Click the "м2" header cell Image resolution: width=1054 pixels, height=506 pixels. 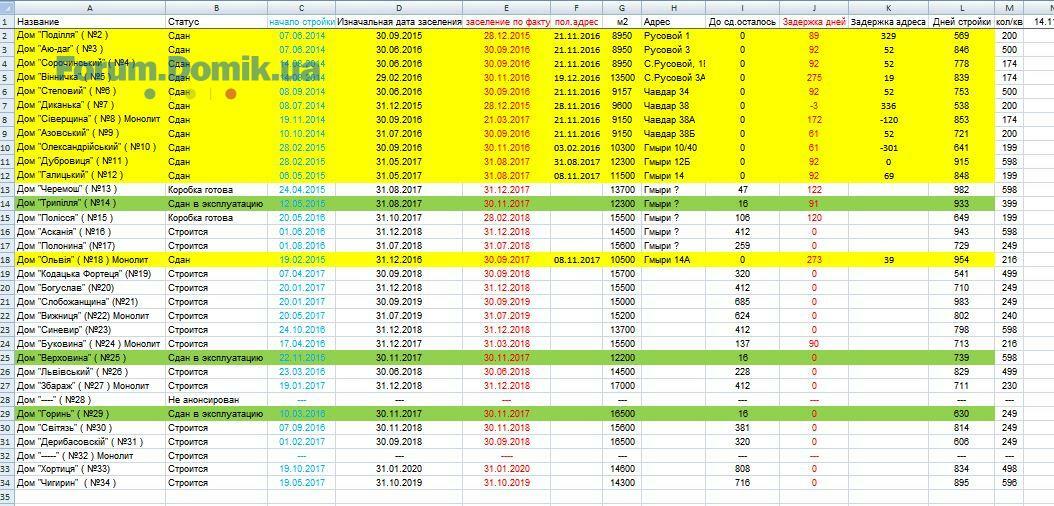click(x=622, y=22)
